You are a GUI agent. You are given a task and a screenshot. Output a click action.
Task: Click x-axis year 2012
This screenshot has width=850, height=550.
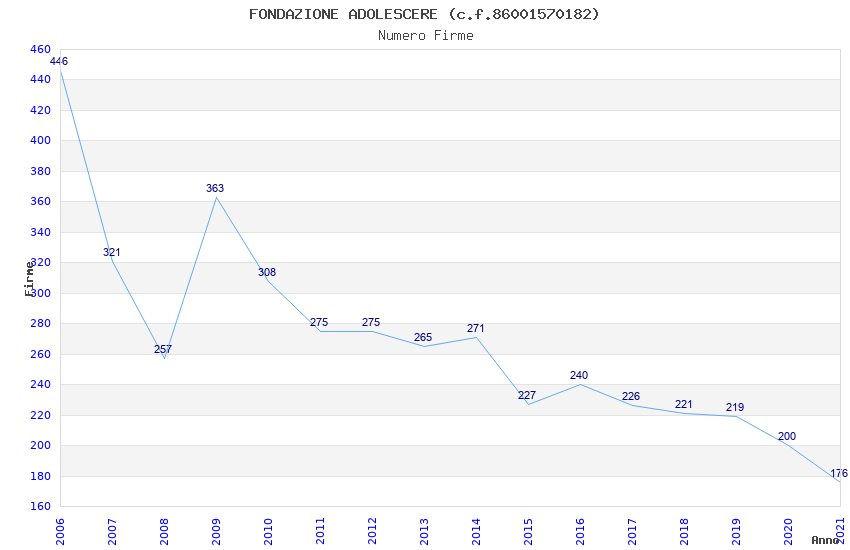372,531
